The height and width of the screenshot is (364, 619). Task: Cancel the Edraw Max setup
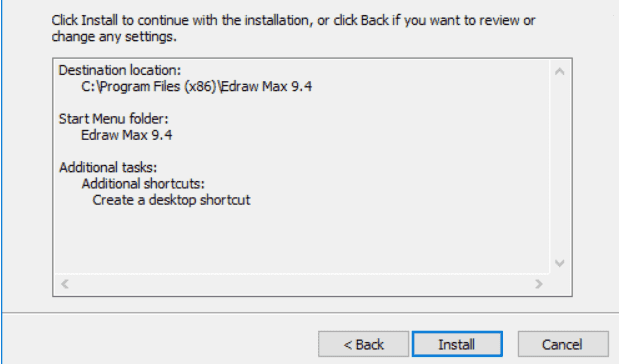(x=563, y=344)
